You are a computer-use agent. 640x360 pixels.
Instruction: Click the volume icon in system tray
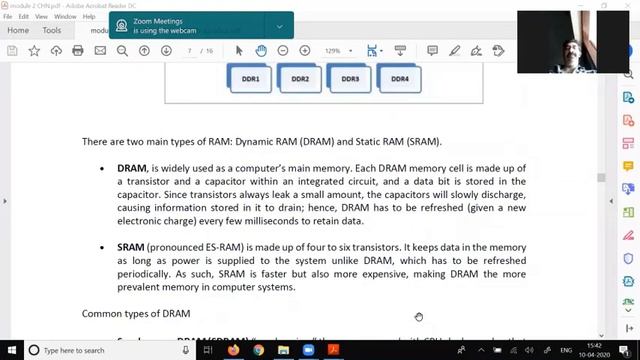[529, 350]
